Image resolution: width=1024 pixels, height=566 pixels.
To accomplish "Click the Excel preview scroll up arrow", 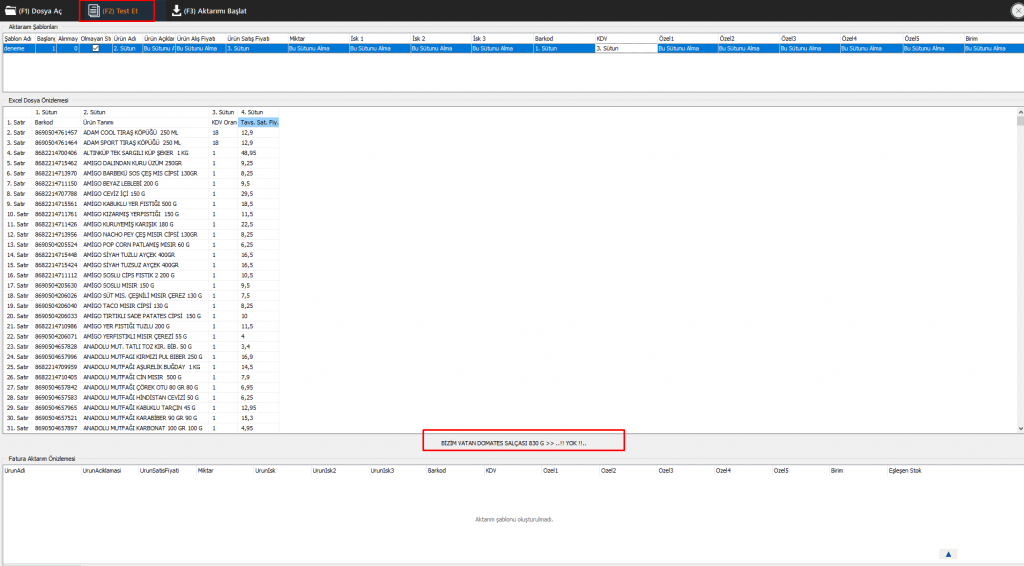I will pos(1020,112).
